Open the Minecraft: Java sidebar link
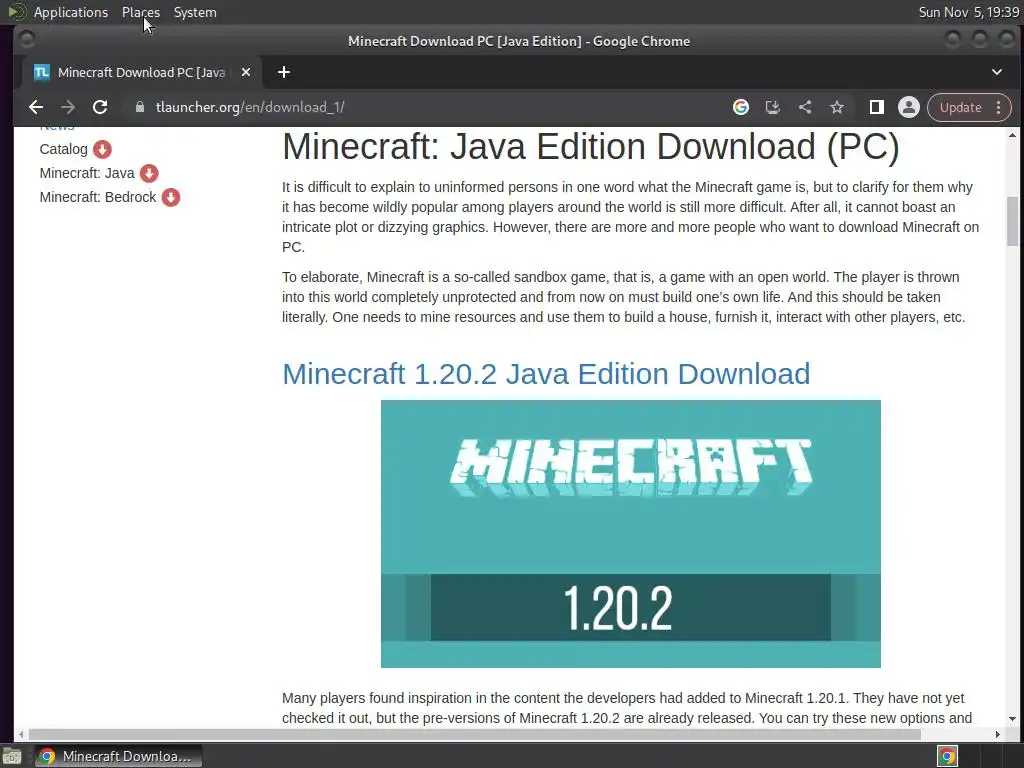This screenshot has height=768, width=1024. (x=87, y=173)
